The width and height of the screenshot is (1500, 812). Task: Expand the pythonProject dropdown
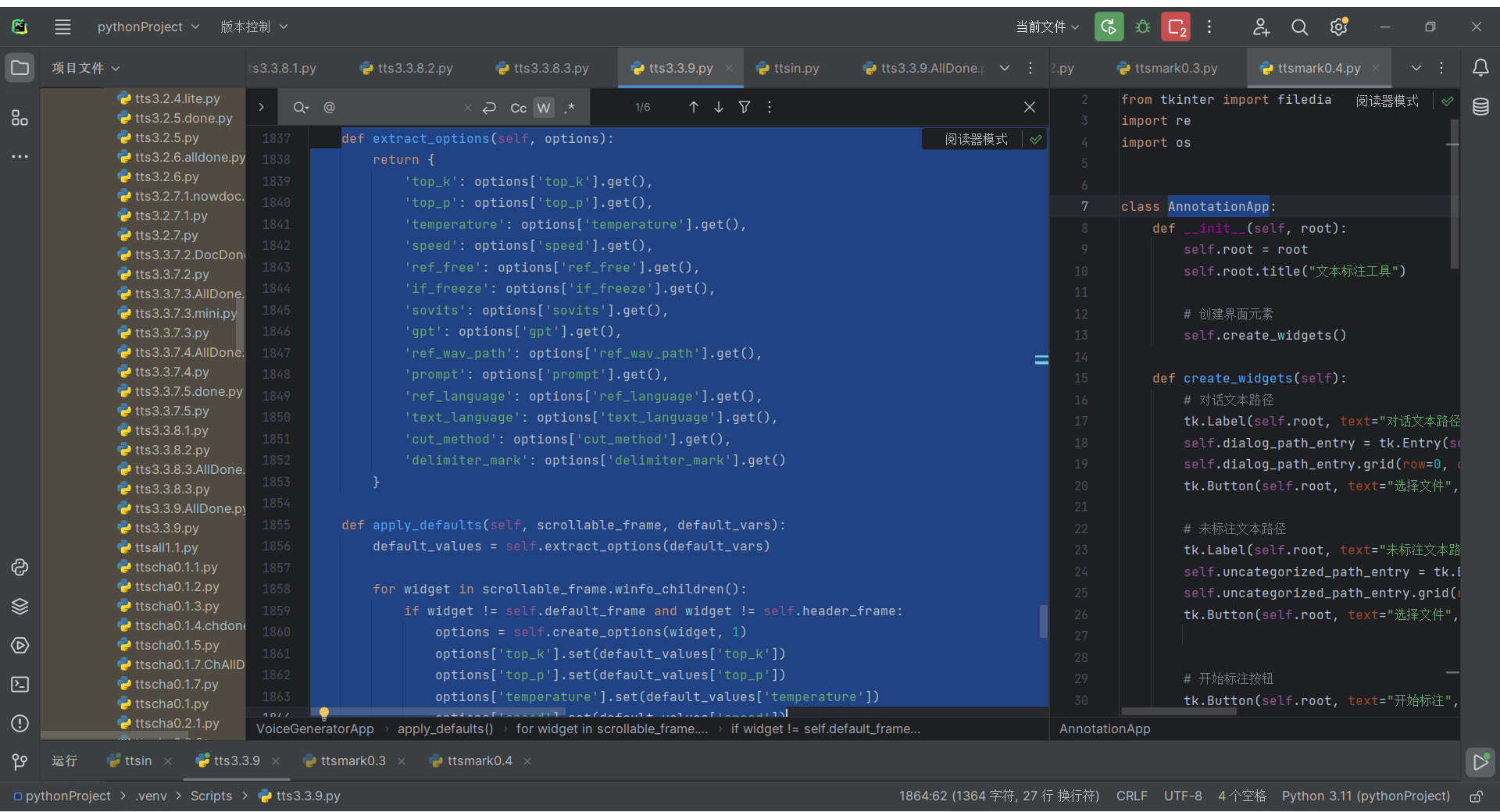(x=148, y=27)
